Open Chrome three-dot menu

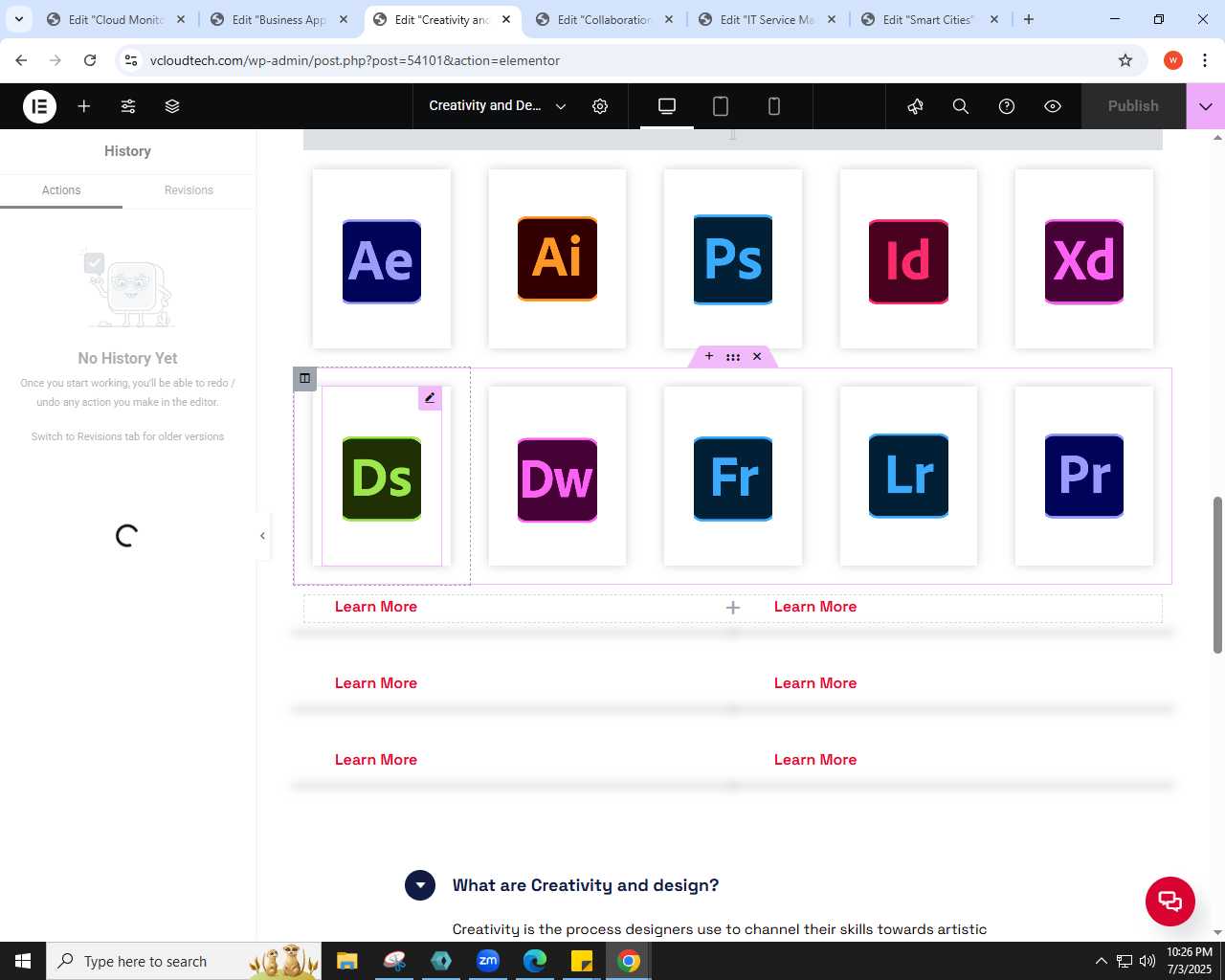tap(1205, 60)
